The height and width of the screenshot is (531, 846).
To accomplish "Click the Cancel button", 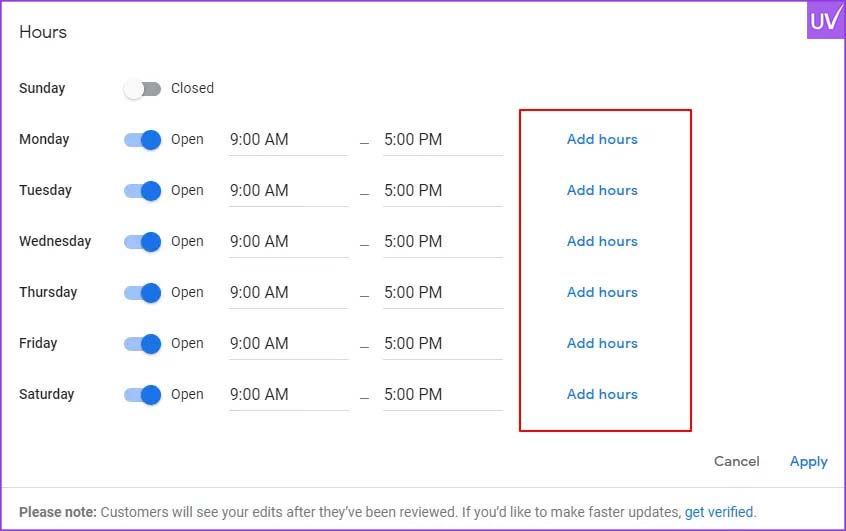I will click(x=736, y=461).
